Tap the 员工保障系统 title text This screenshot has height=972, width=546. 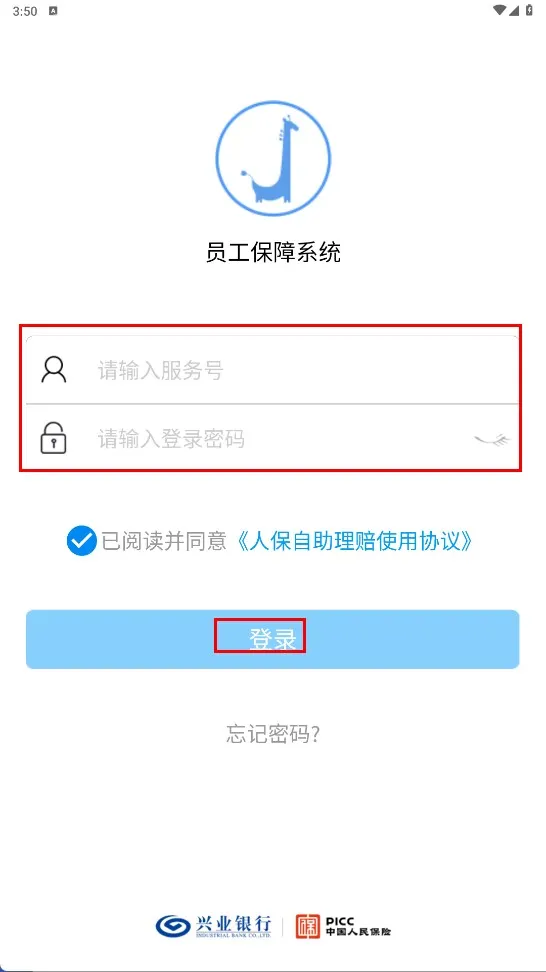coord(273,252)
